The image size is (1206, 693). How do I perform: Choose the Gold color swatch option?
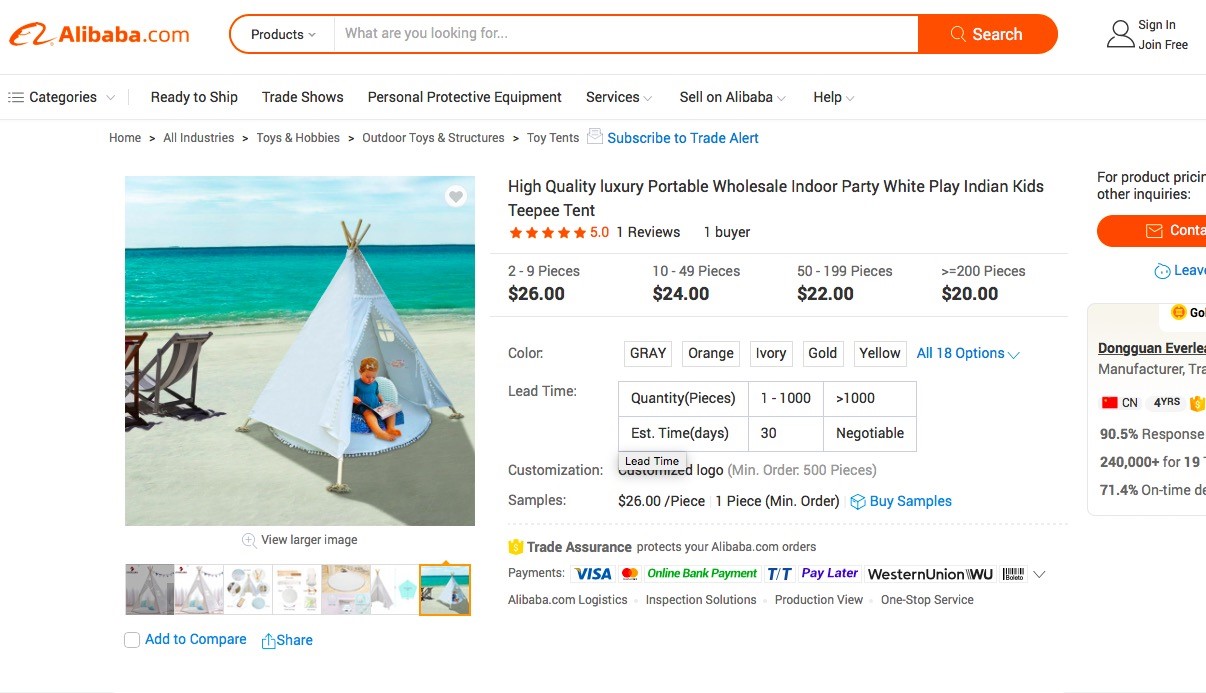(x=823, y=353)
